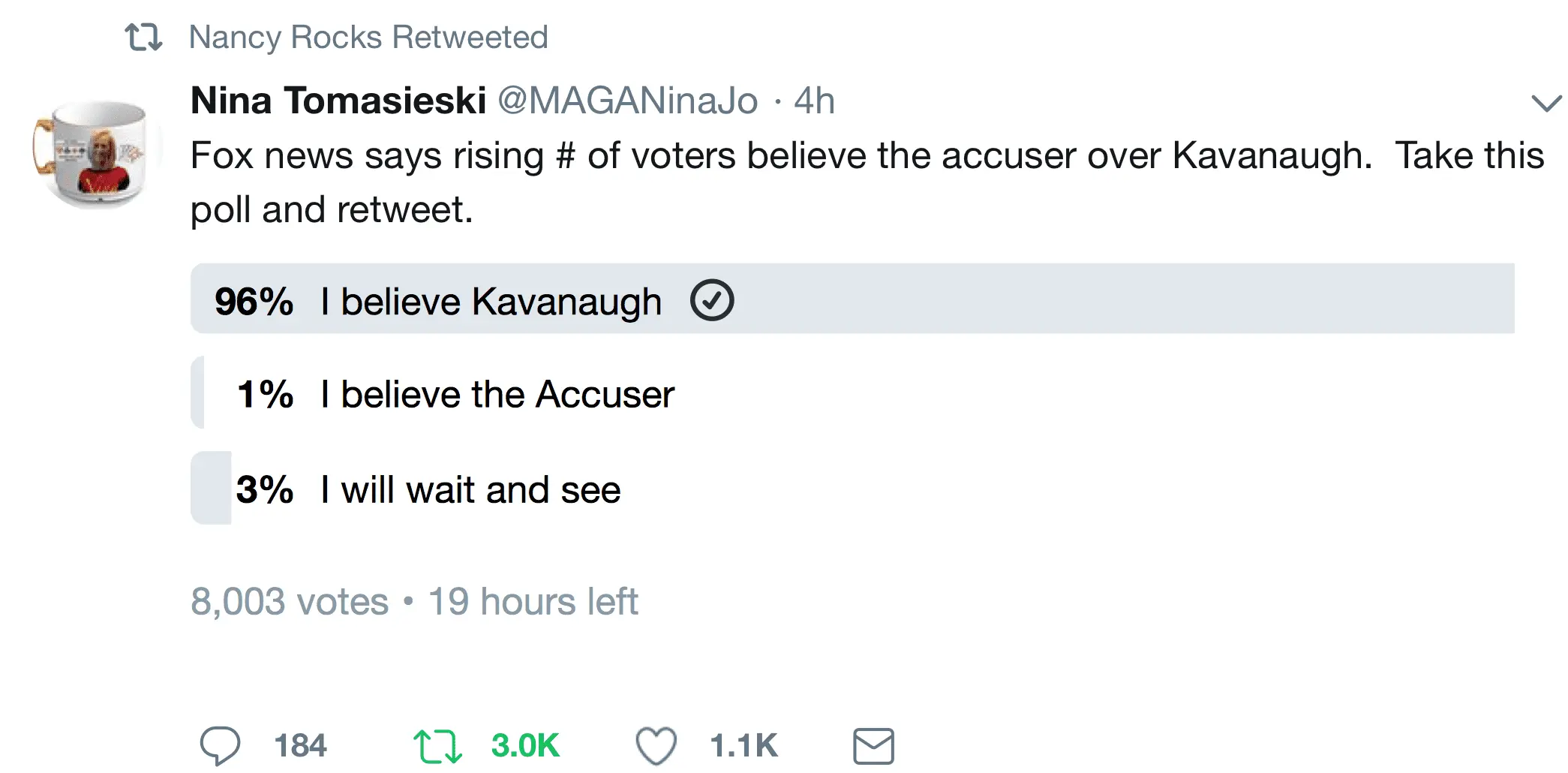The image size is (1568, 773).
Task: Click the green retweet arrows icon
Action: (437, 746)
